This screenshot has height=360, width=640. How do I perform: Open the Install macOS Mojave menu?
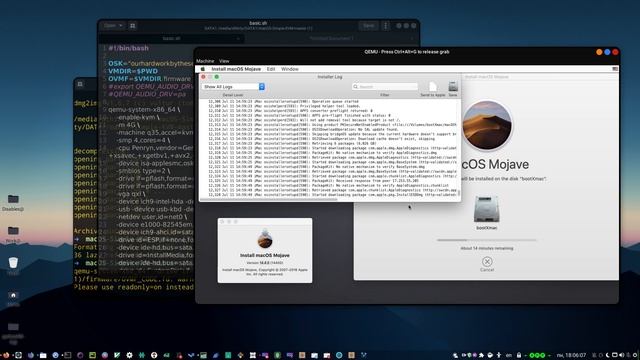point(236,69)
